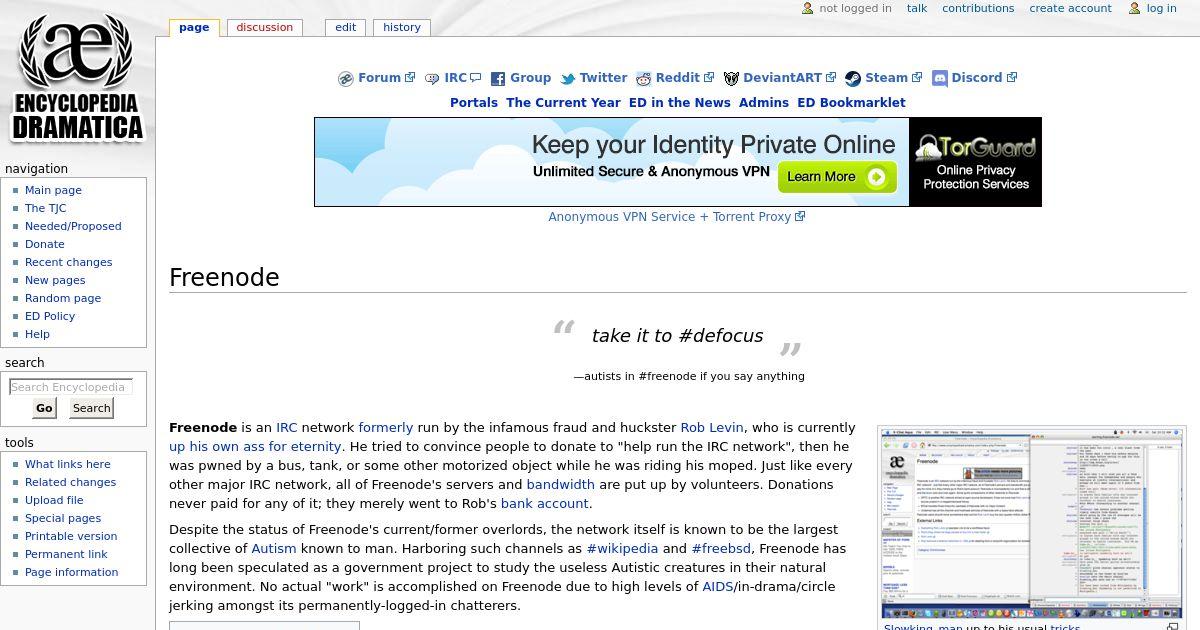Open Printable version
This screenshot has height=630, width=1200.
tap(71, 536)
